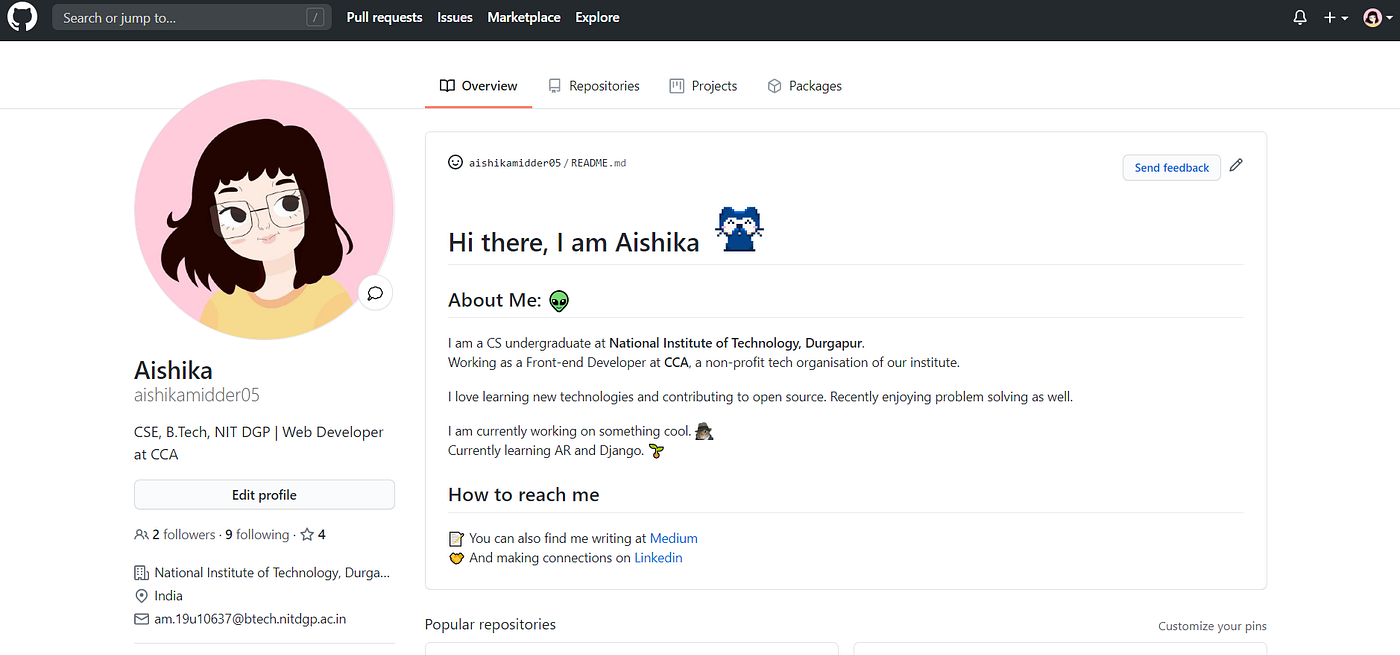The width and height of the screenshot is (1400, 655).
Task: Open the Packages tab
Action: pos(804,86)
